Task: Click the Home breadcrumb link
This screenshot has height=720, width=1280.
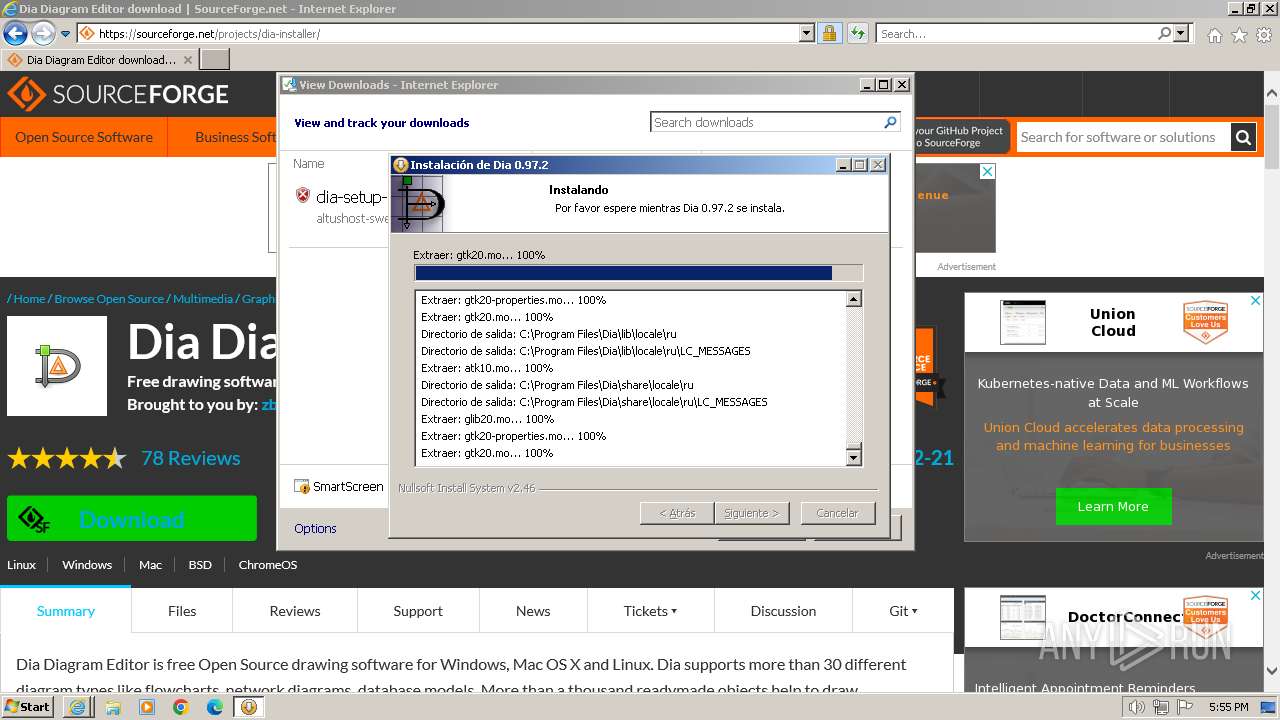Action: pyautogui.click(x=29, y=299)
